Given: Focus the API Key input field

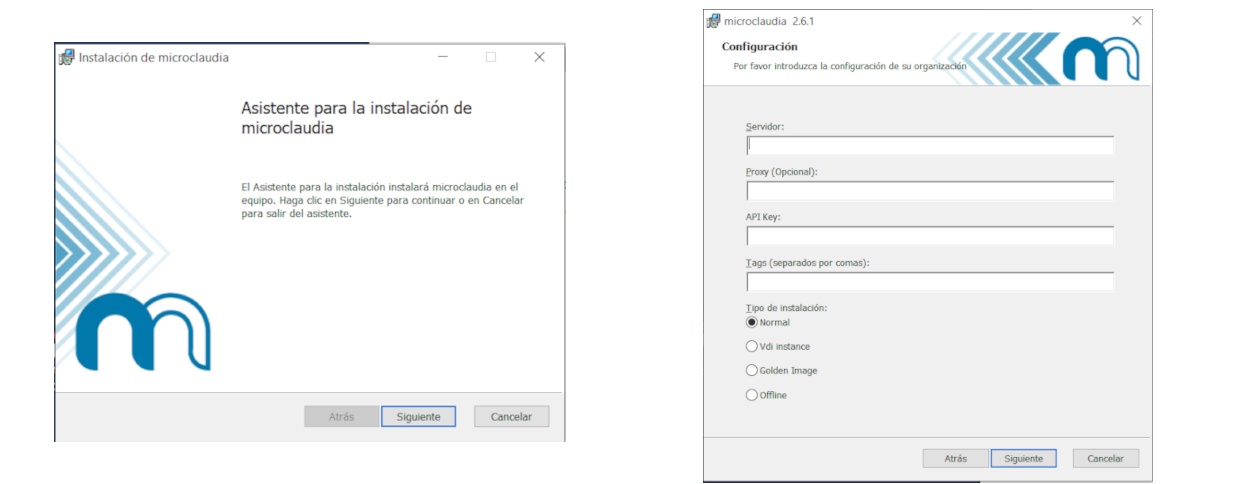Looking at the screenshot, I should point(930,235).
